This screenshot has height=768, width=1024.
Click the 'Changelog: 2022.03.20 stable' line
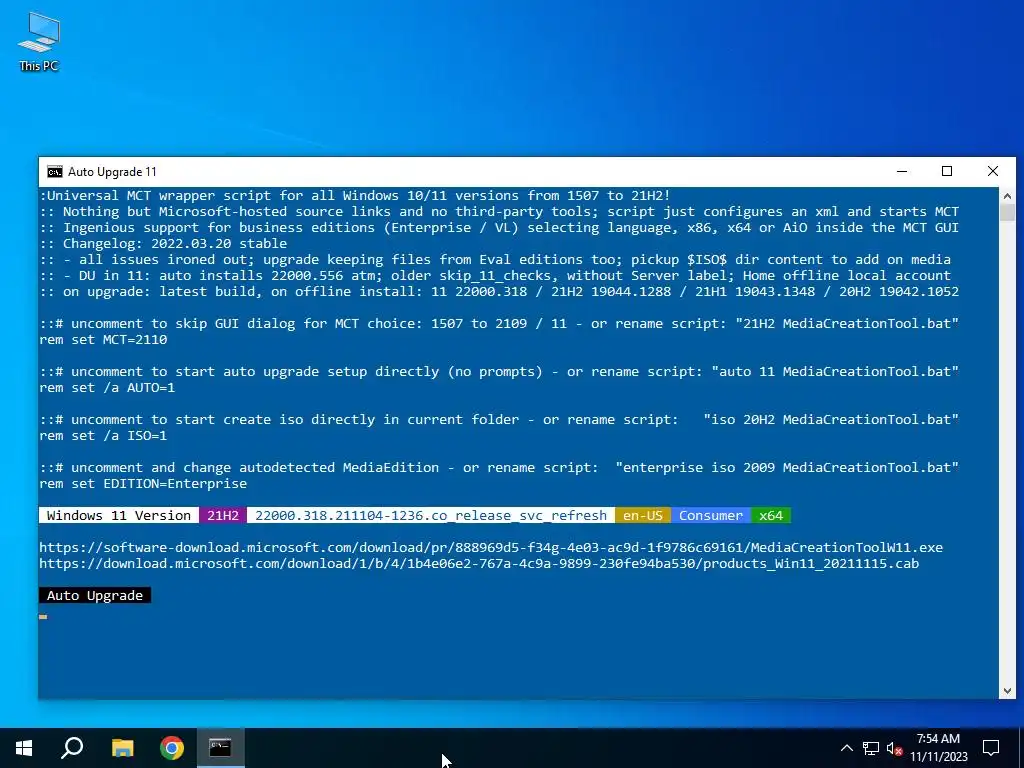(x=163, y=244)
